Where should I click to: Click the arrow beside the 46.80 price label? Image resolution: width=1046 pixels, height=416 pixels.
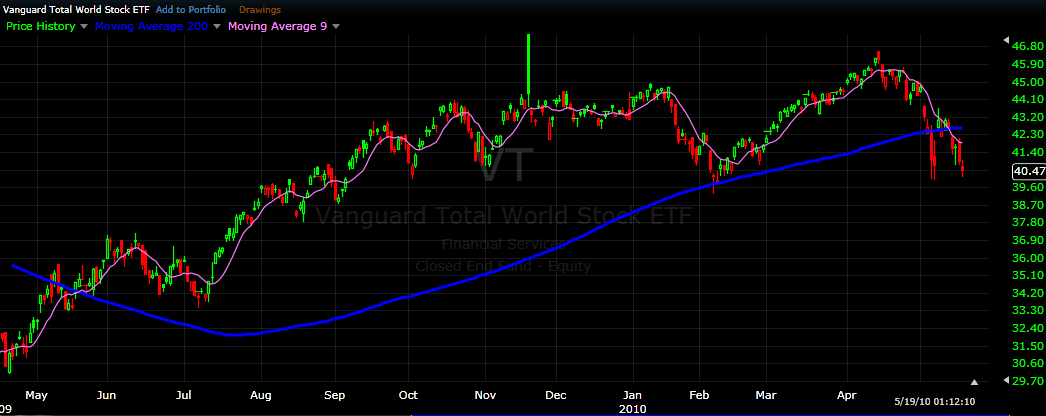(x=1006, y=41)
